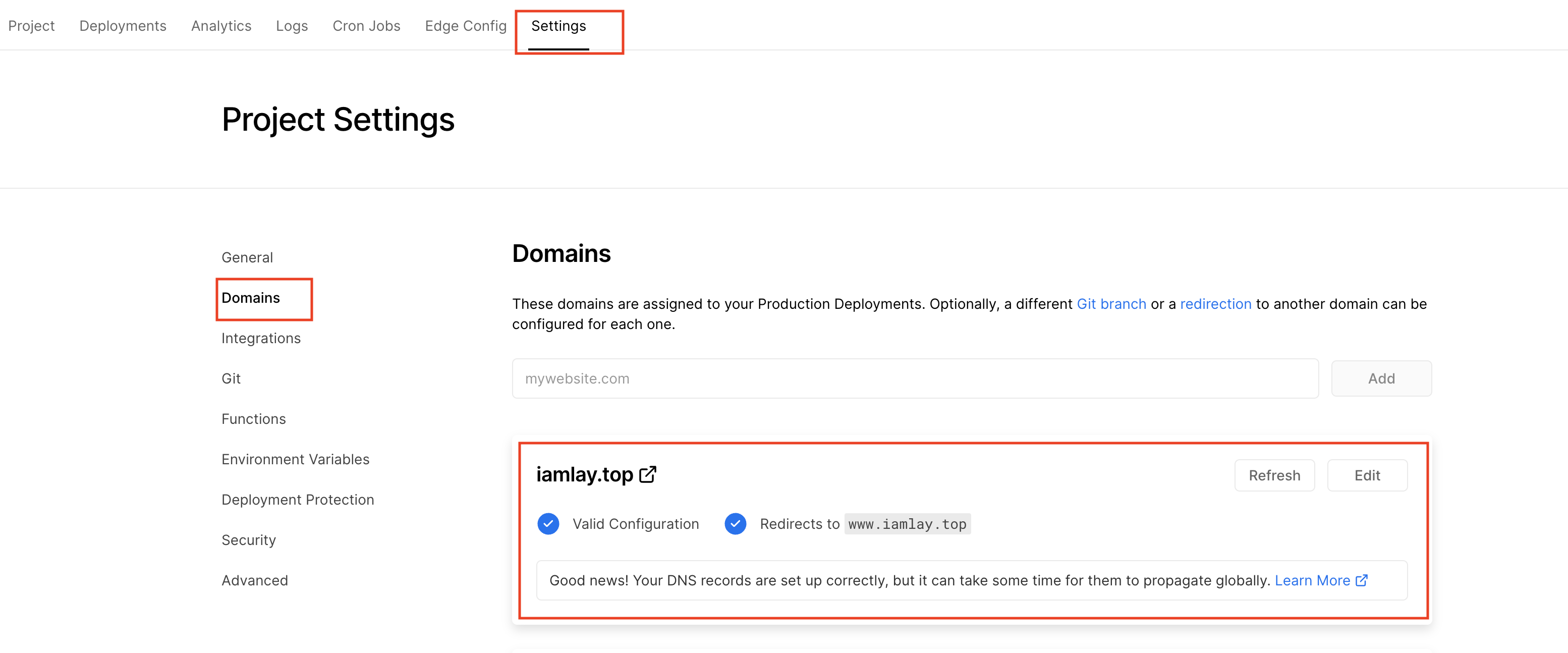Screen dimensions: 1568x653
Task: Open the Deployments tab
Action: pyautogui.click(x=123, y=26)
